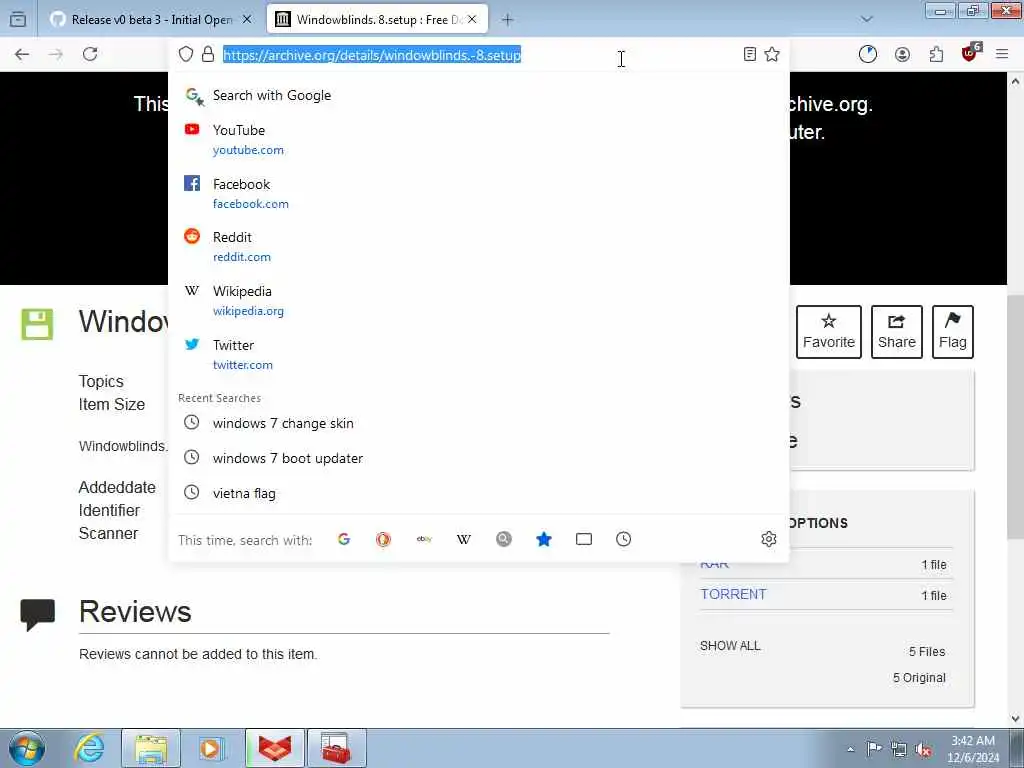The image size is (1024, 768).
Task: Launch Internet Explorer from the taskbar
Action: pos(89,748)
